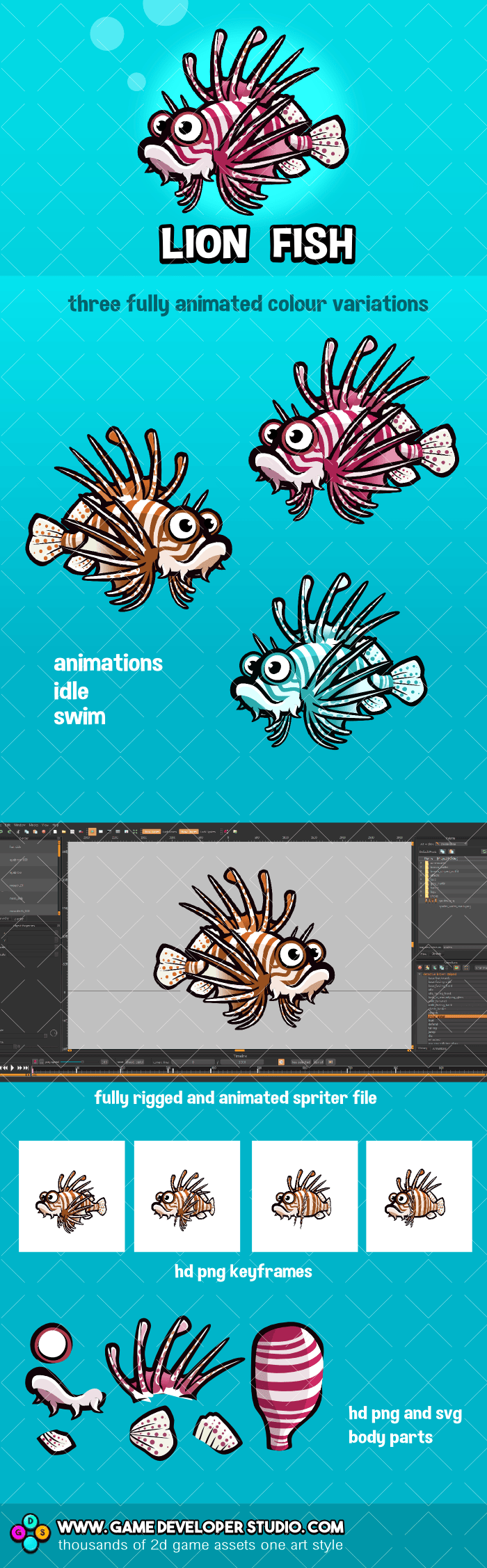Click the white new-project page icon
The width and height of the screenshot is (487, 1568).
tap(55, 831)
